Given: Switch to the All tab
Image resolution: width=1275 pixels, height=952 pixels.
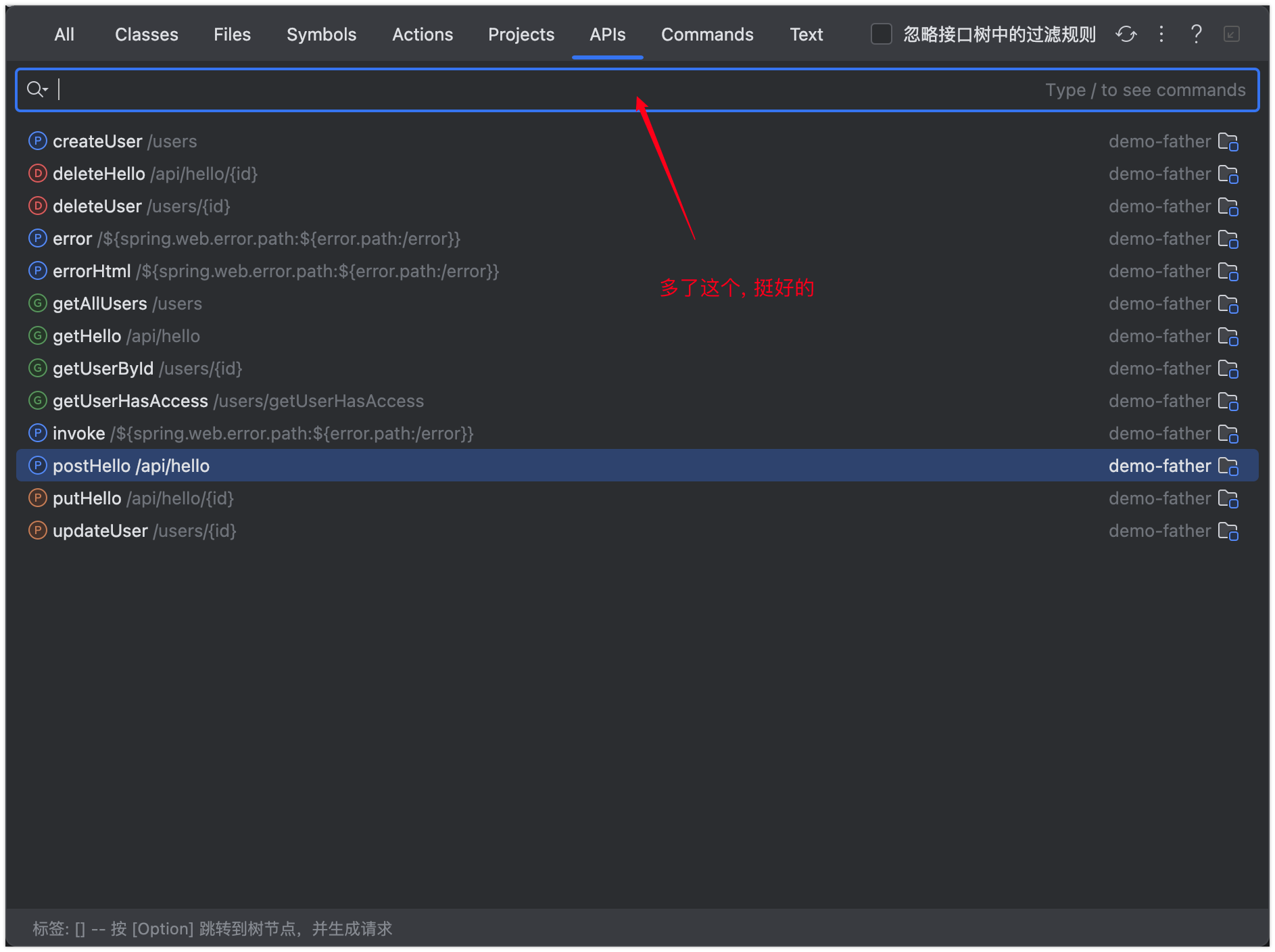Looking at the screenshot, I should coord(64,34).
